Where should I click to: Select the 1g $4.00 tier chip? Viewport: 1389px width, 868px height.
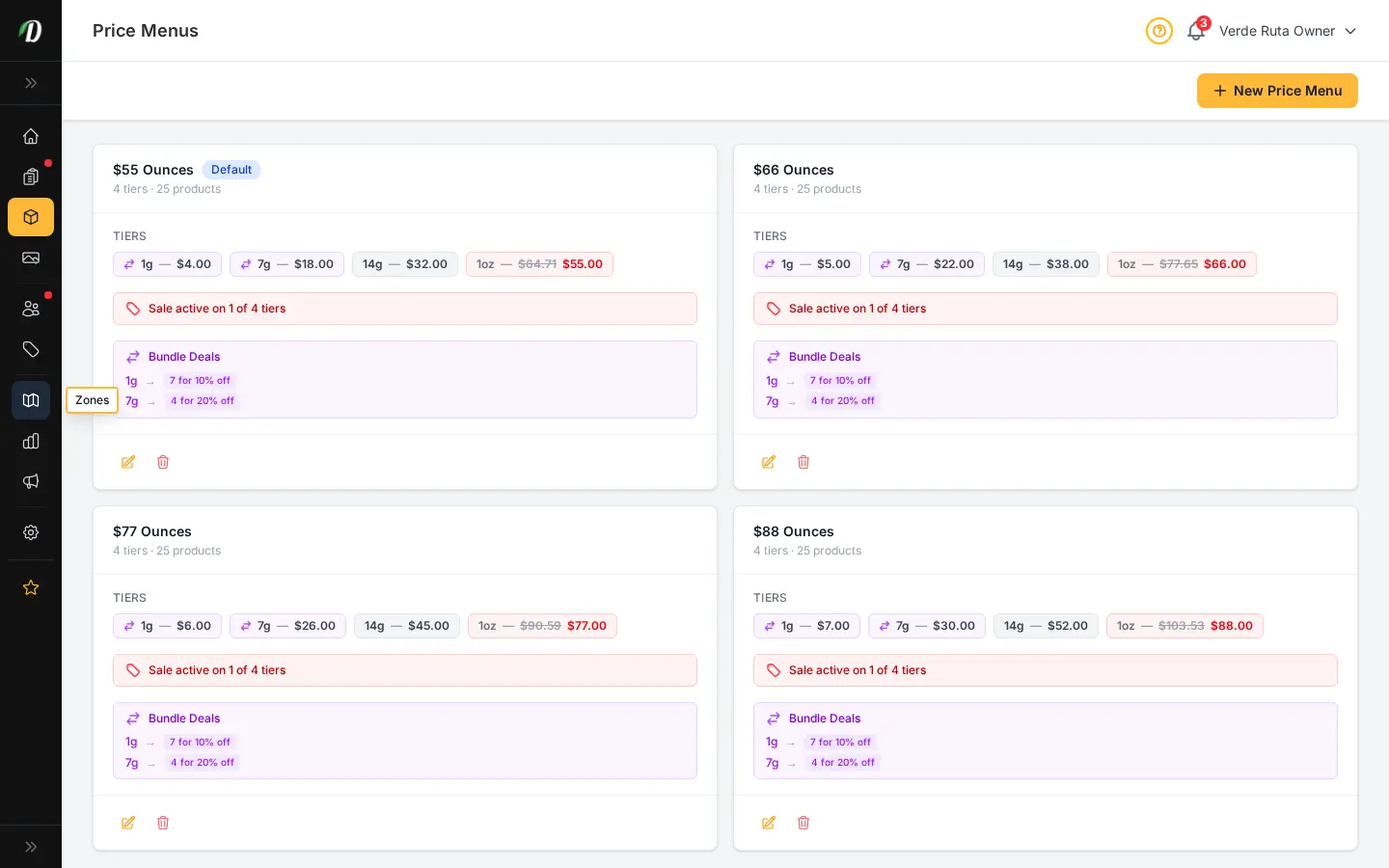click(x=167, y=264)
